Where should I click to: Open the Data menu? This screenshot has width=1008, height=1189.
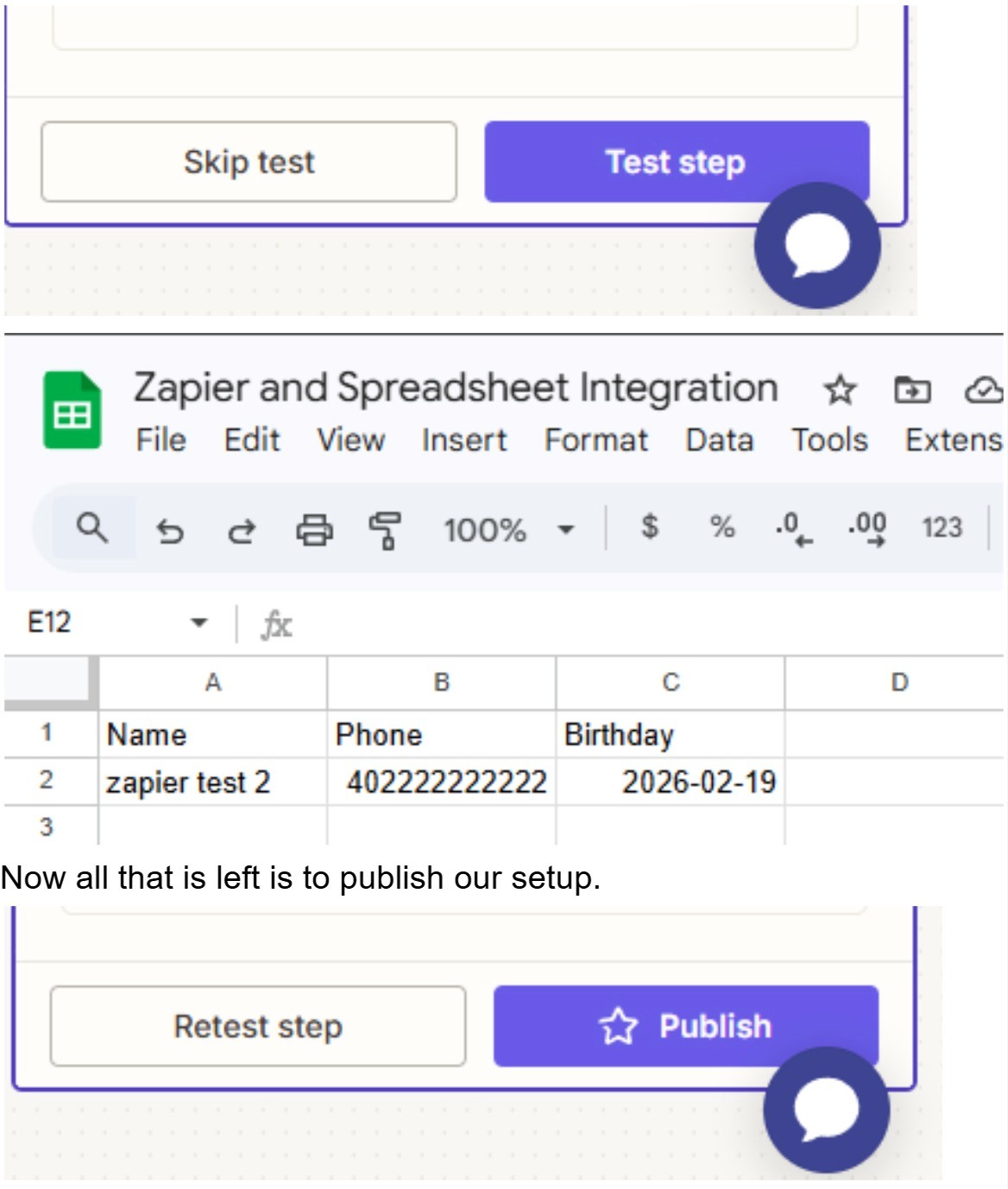pos(720,440)
